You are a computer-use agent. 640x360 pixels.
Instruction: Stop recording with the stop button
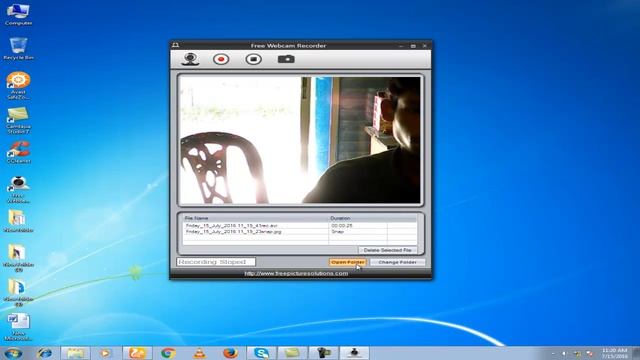253,59
